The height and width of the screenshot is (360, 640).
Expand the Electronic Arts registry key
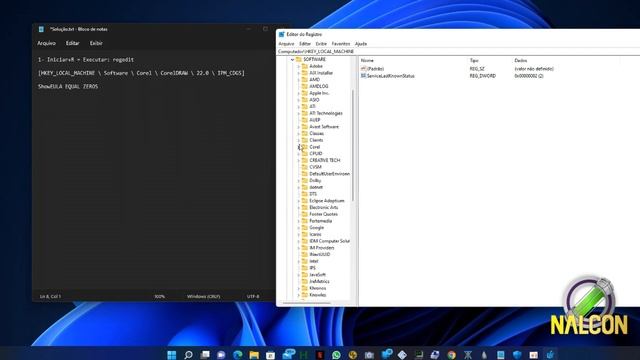tap(298, 207)
